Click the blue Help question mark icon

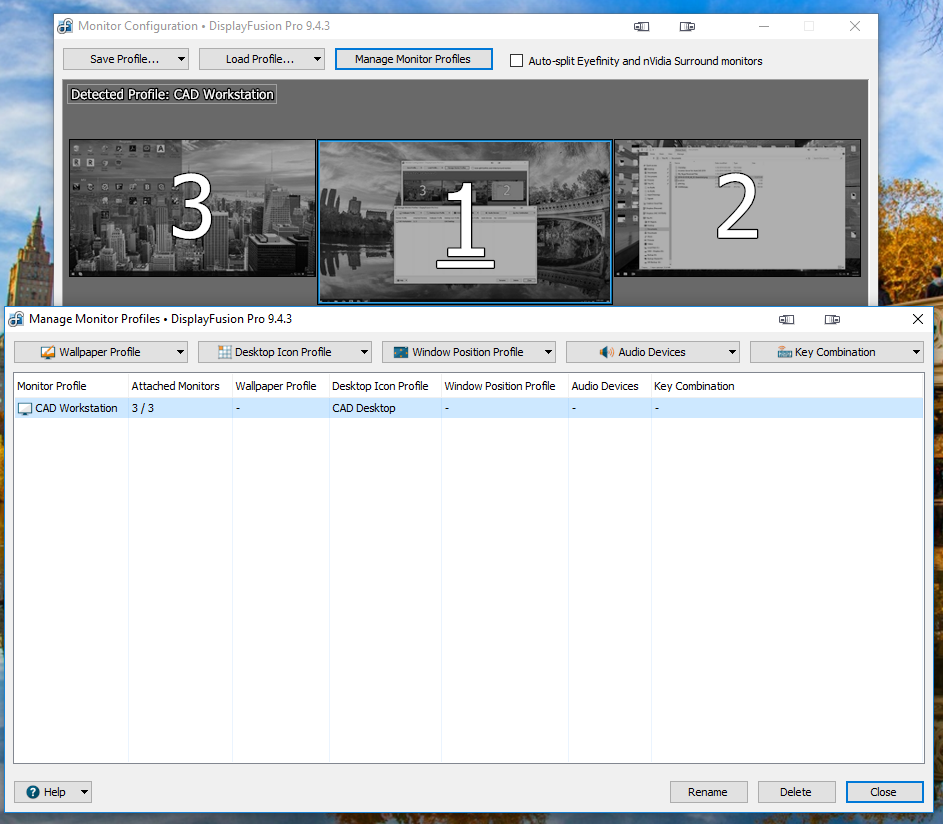coord(33,792)
